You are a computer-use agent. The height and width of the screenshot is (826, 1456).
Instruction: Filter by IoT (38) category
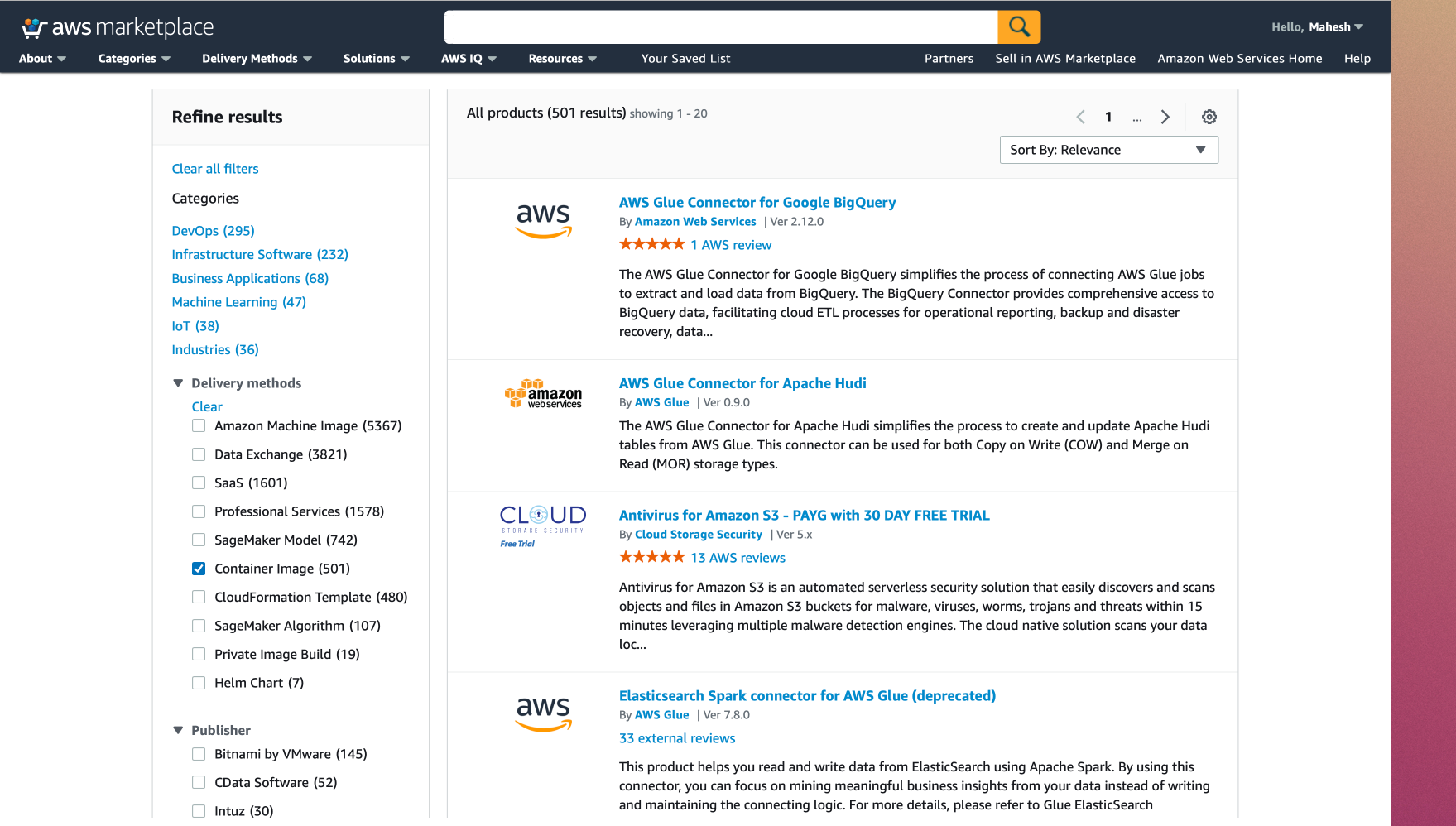click(195, 326)
